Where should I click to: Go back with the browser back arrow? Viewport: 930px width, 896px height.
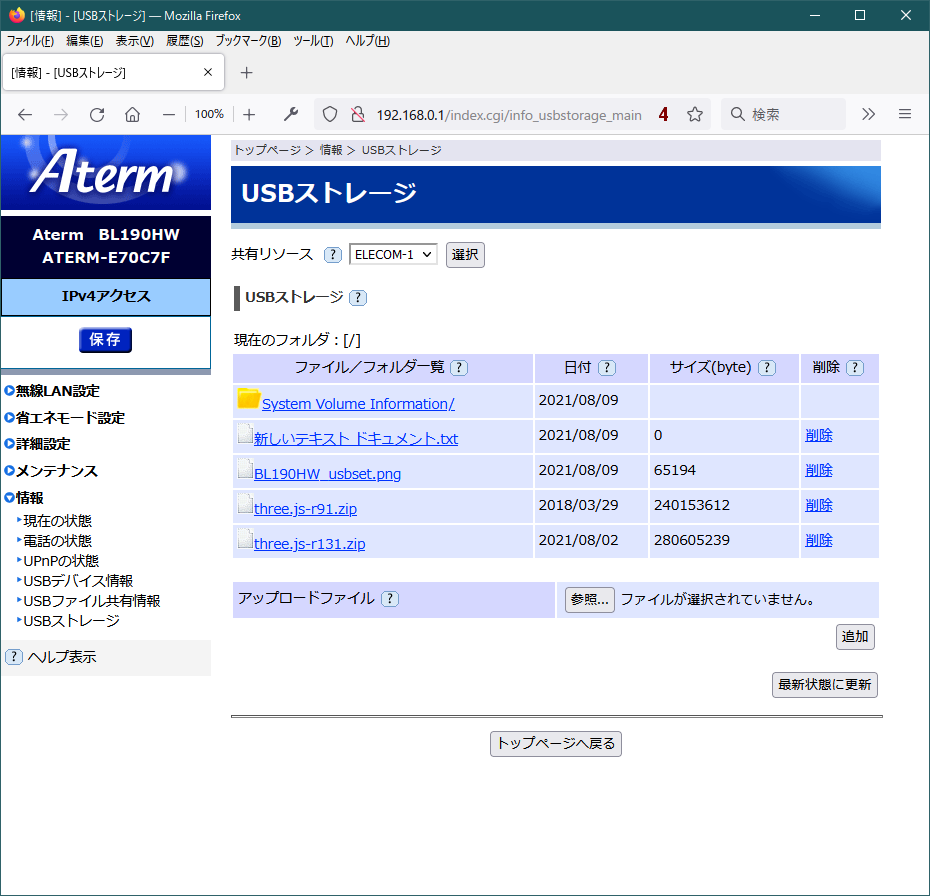point(25,114)
